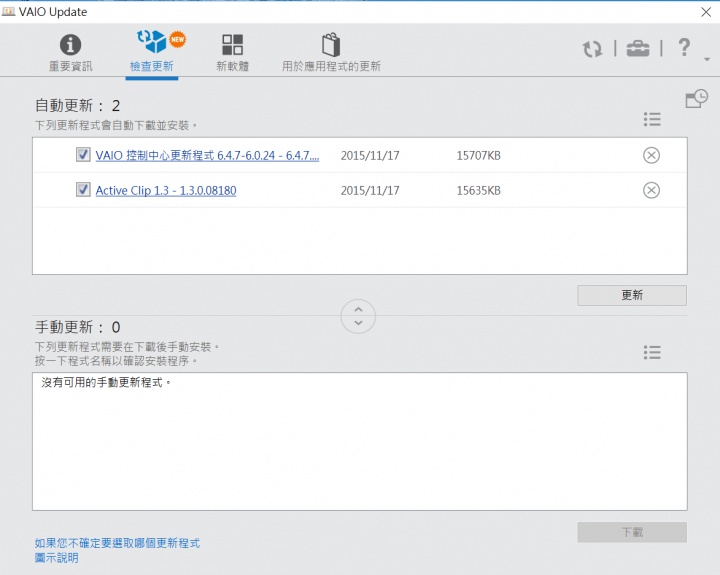Open 如果您不確定要選取哪個更新程式 link
Viewport: 720px width, 575px height.
(x=117, y=543)
